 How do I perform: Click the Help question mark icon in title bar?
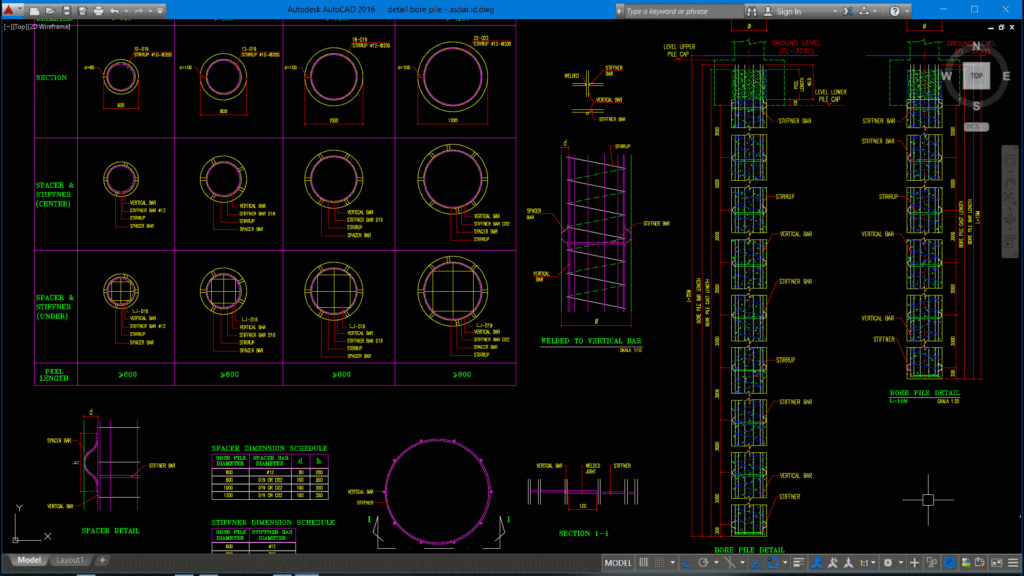pos(896,10)
